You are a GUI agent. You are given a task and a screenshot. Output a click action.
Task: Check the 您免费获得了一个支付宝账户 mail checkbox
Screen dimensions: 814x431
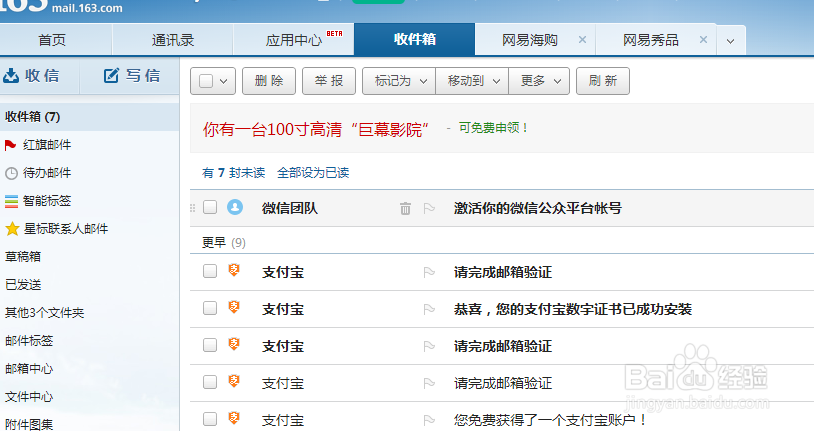(x=210, y=419)
